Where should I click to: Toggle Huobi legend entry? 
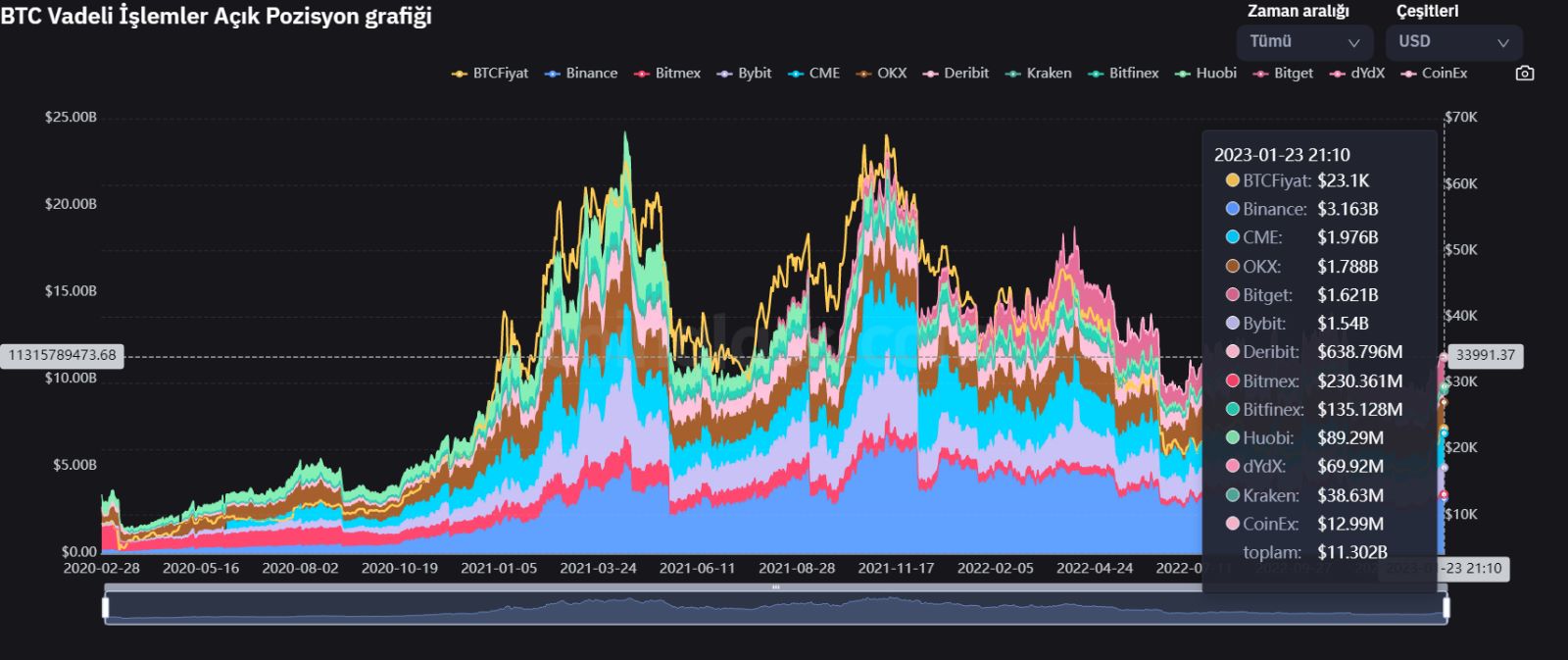click(1205, 74)
